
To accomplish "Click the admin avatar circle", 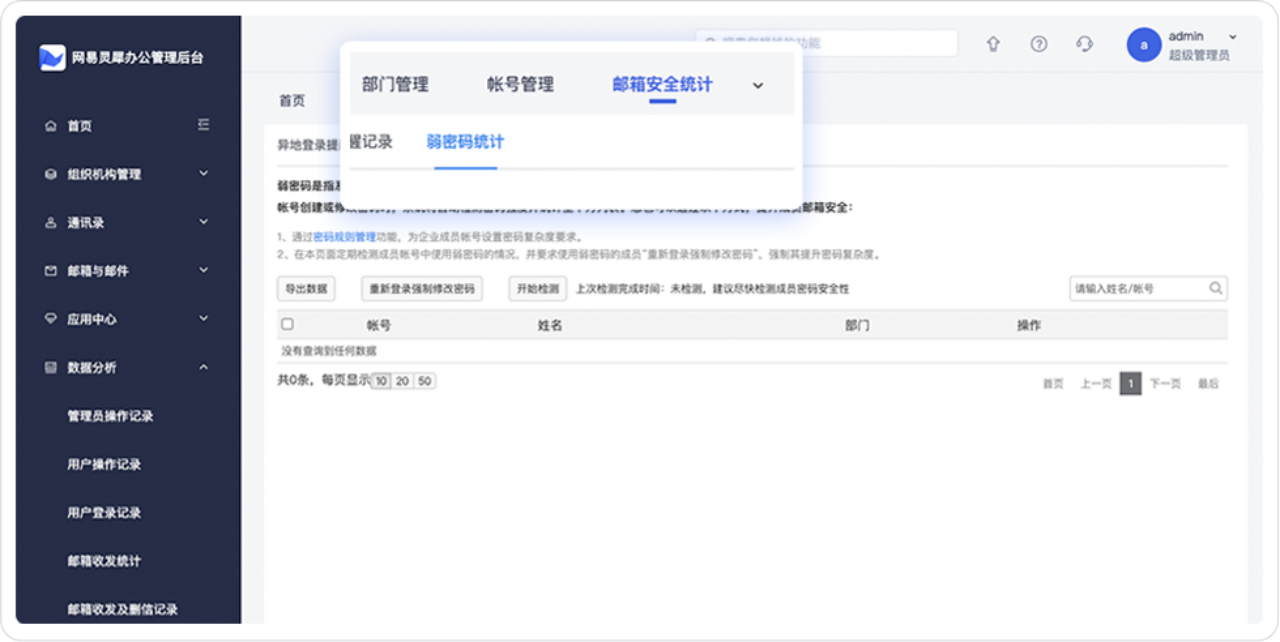I will (x=1143, y=45).
